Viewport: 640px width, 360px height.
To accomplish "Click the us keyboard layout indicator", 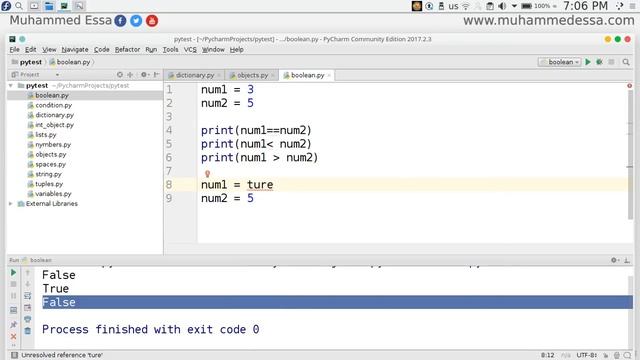I will pyautogui.click(x=453, y=6).
